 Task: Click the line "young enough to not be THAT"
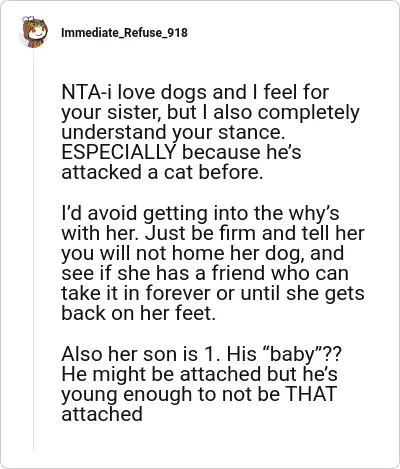click(x=199, y=394)
